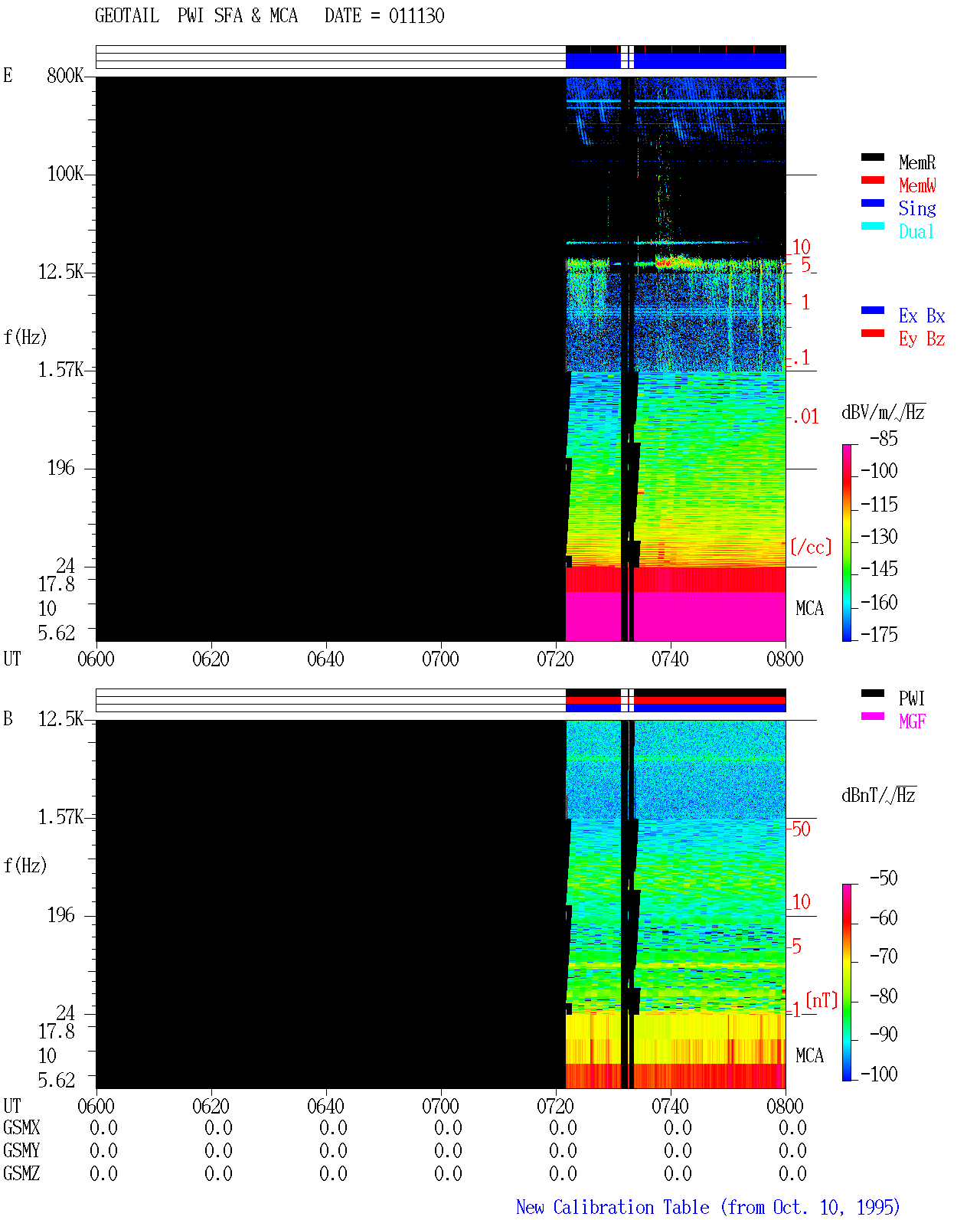Screen dimensions: 980x1220
Task: Click the black MemR legend swatch
Action: click(873, 157)
